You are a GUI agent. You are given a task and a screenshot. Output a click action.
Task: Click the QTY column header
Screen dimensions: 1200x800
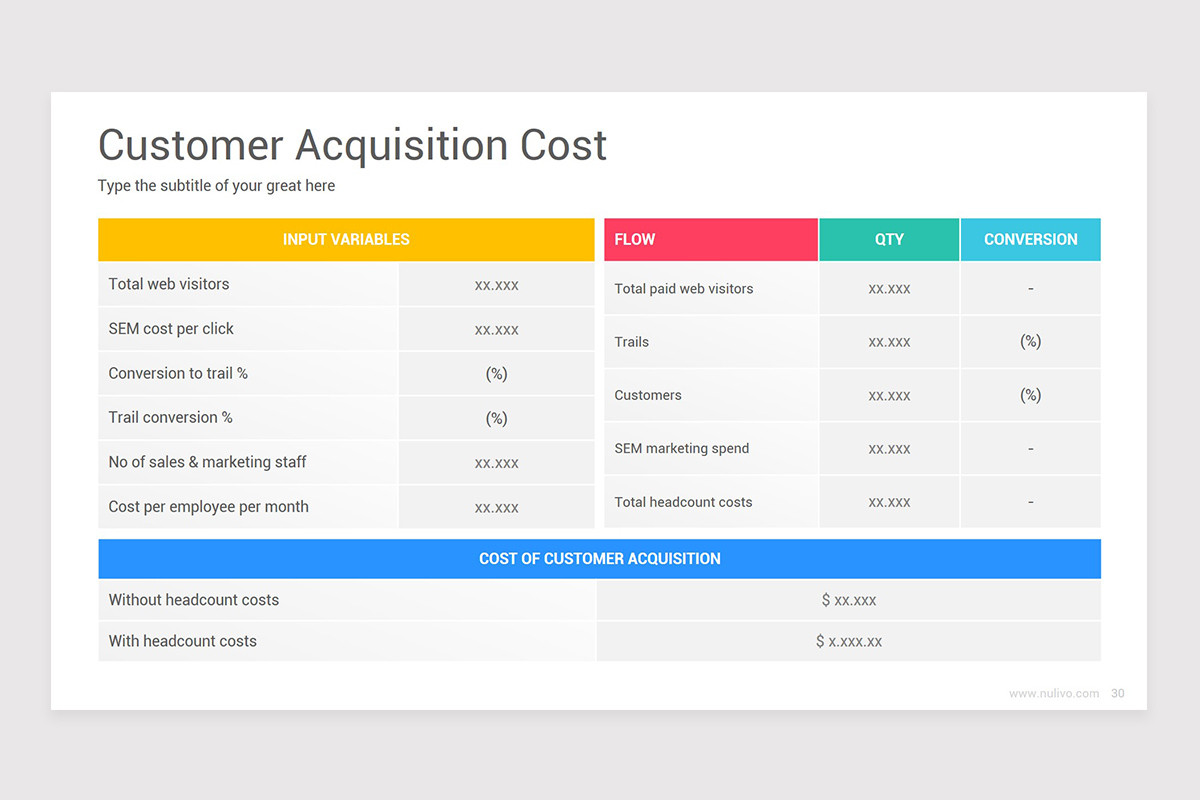pos(889,240)
